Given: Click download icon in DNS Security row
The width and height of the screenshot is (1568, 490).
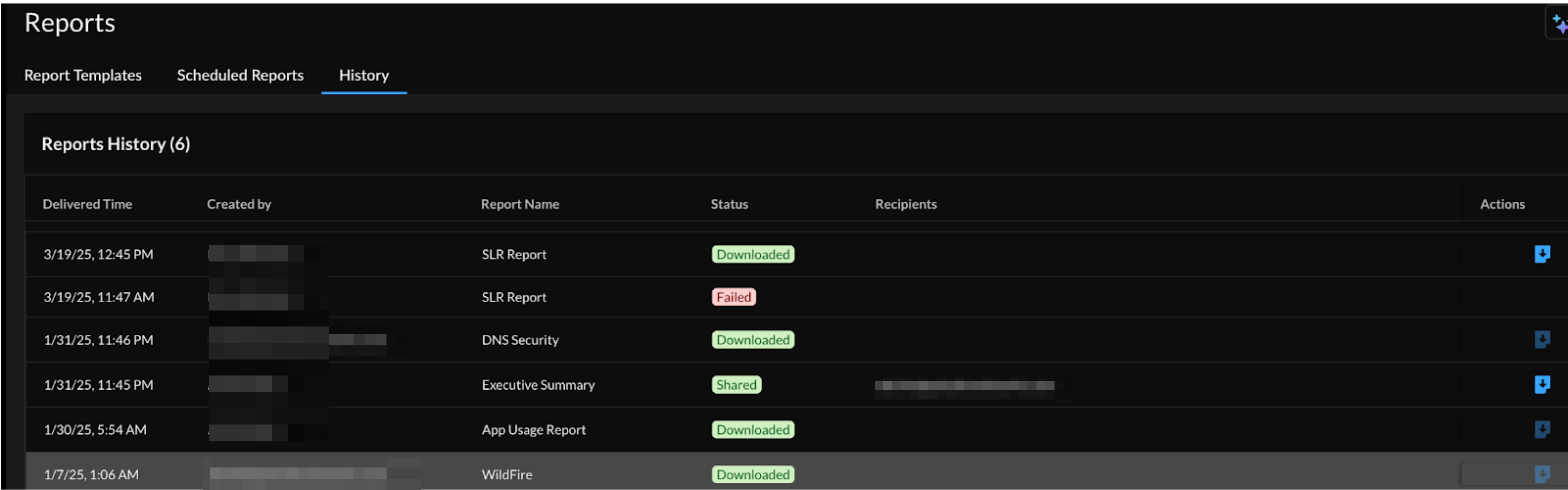Looking at the screenshot, I should click(1542, 340).
